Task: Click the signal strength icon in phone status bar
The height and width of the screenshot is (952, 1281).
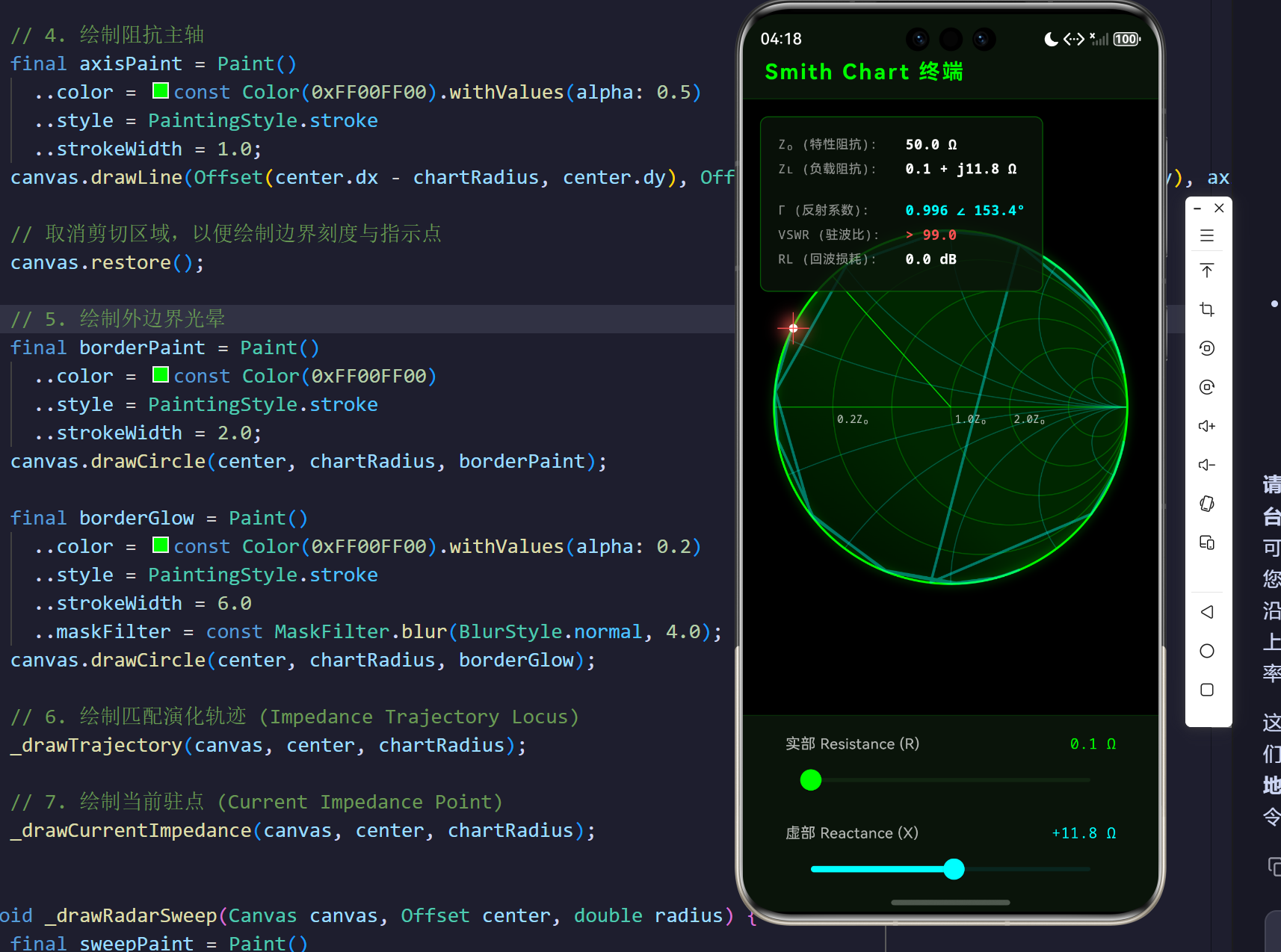Action: pyautogui.click(x=1099, y=39)
